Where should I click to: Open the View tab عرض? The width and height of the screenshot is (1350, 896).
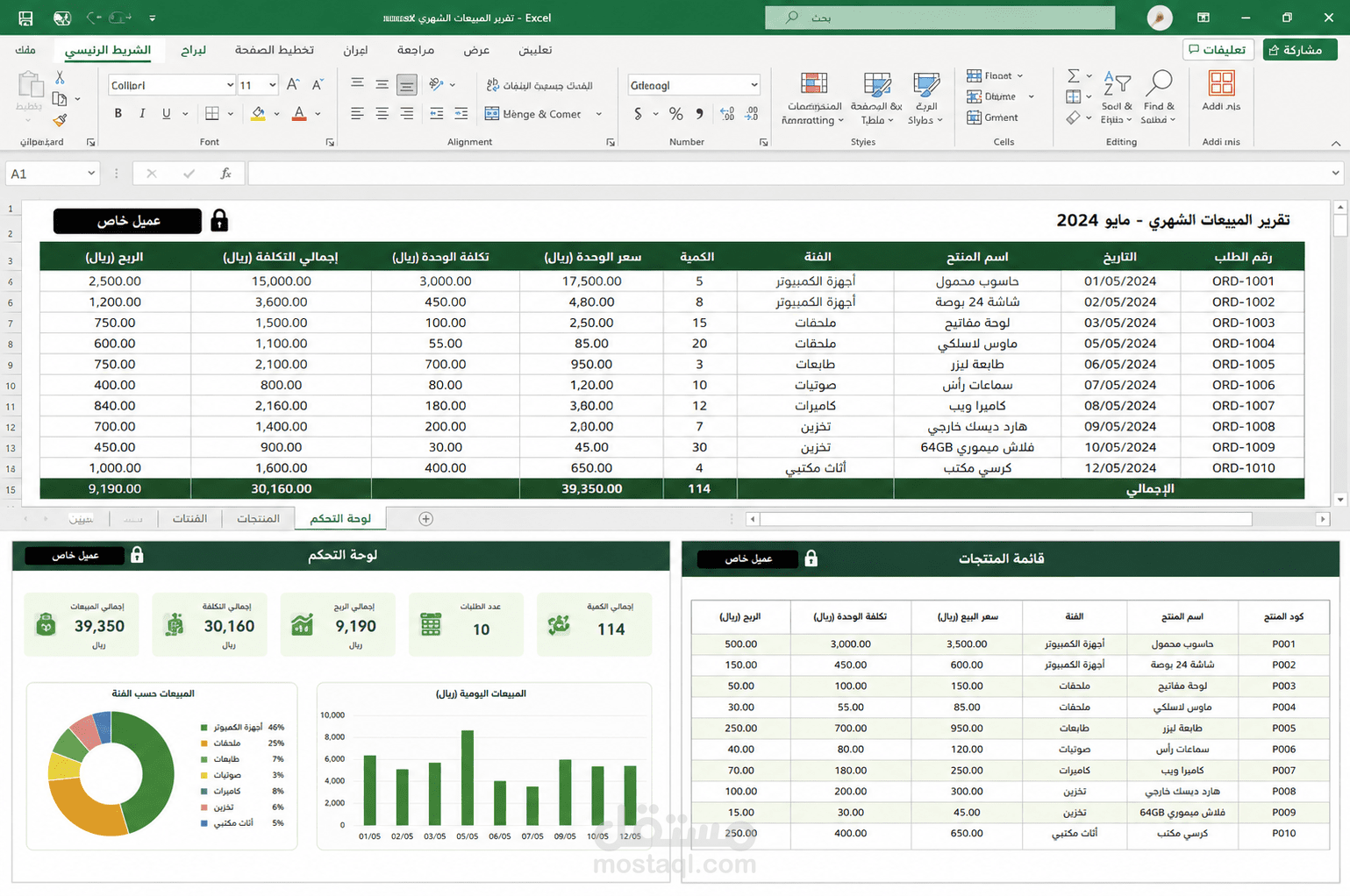[x=476, y=50]
